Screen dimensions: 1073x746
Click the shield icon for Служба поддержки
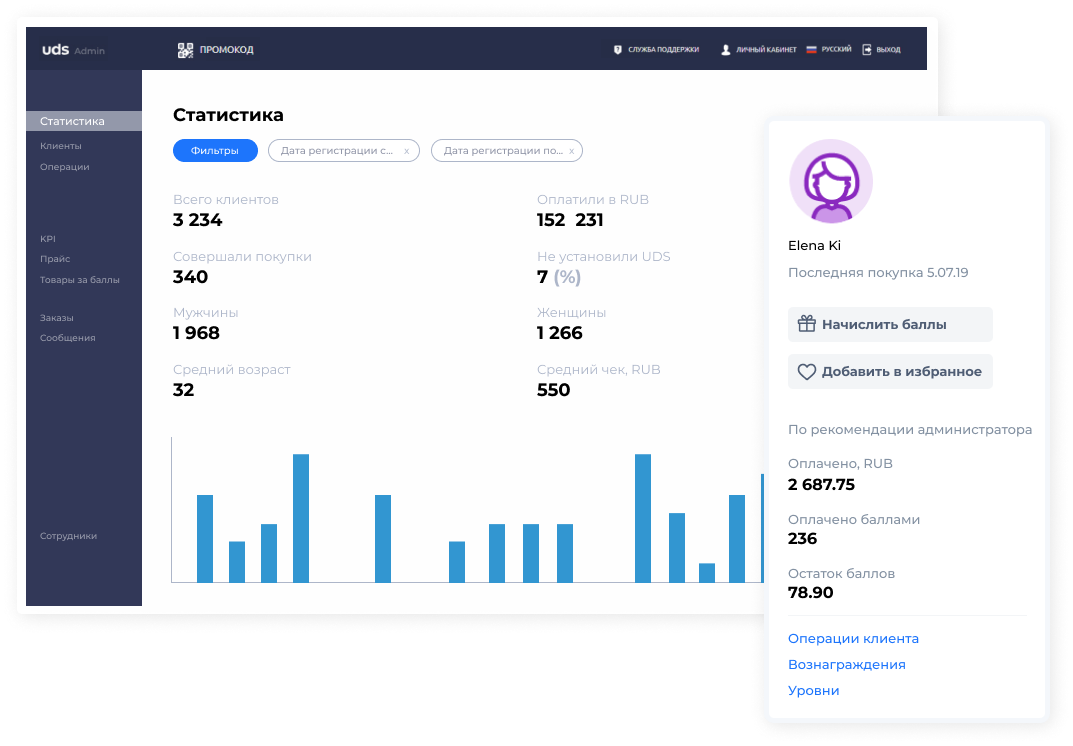click(x=617, y=50)
